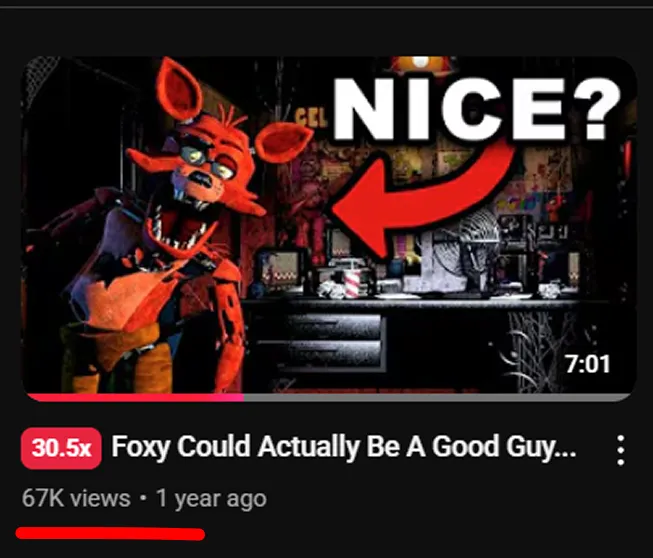Click the 7:01 duration badge

click(588, 364)
